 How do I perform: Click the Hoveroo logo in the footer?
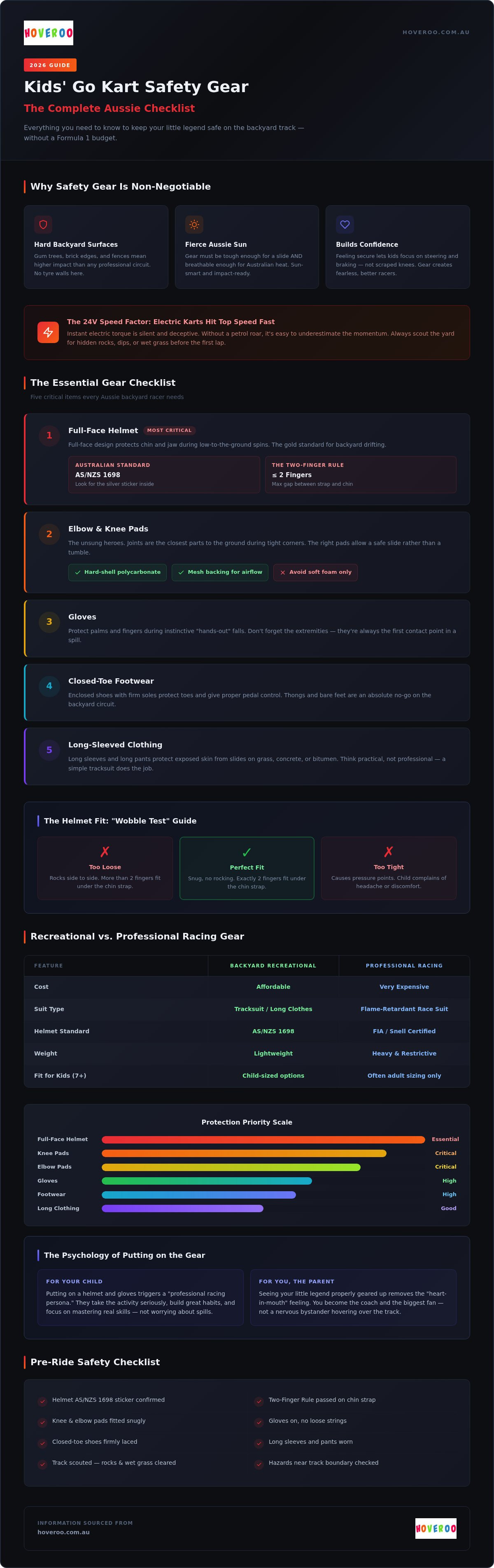pos(436,1528)
